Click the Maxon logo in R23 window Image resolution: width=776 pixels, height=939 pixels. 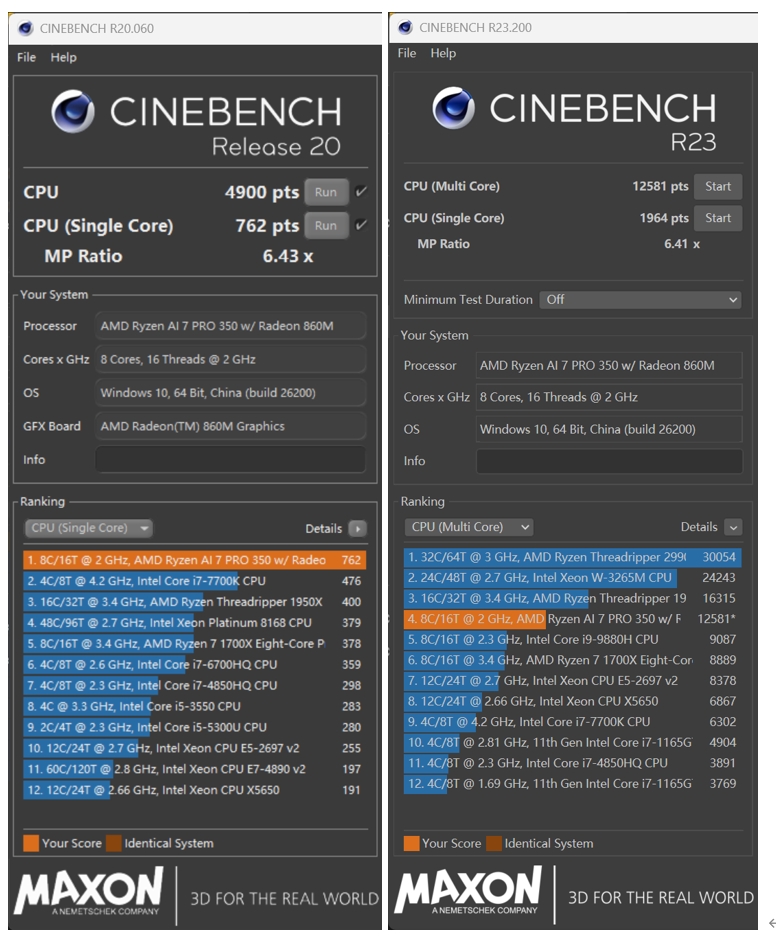tap(468, 890)
